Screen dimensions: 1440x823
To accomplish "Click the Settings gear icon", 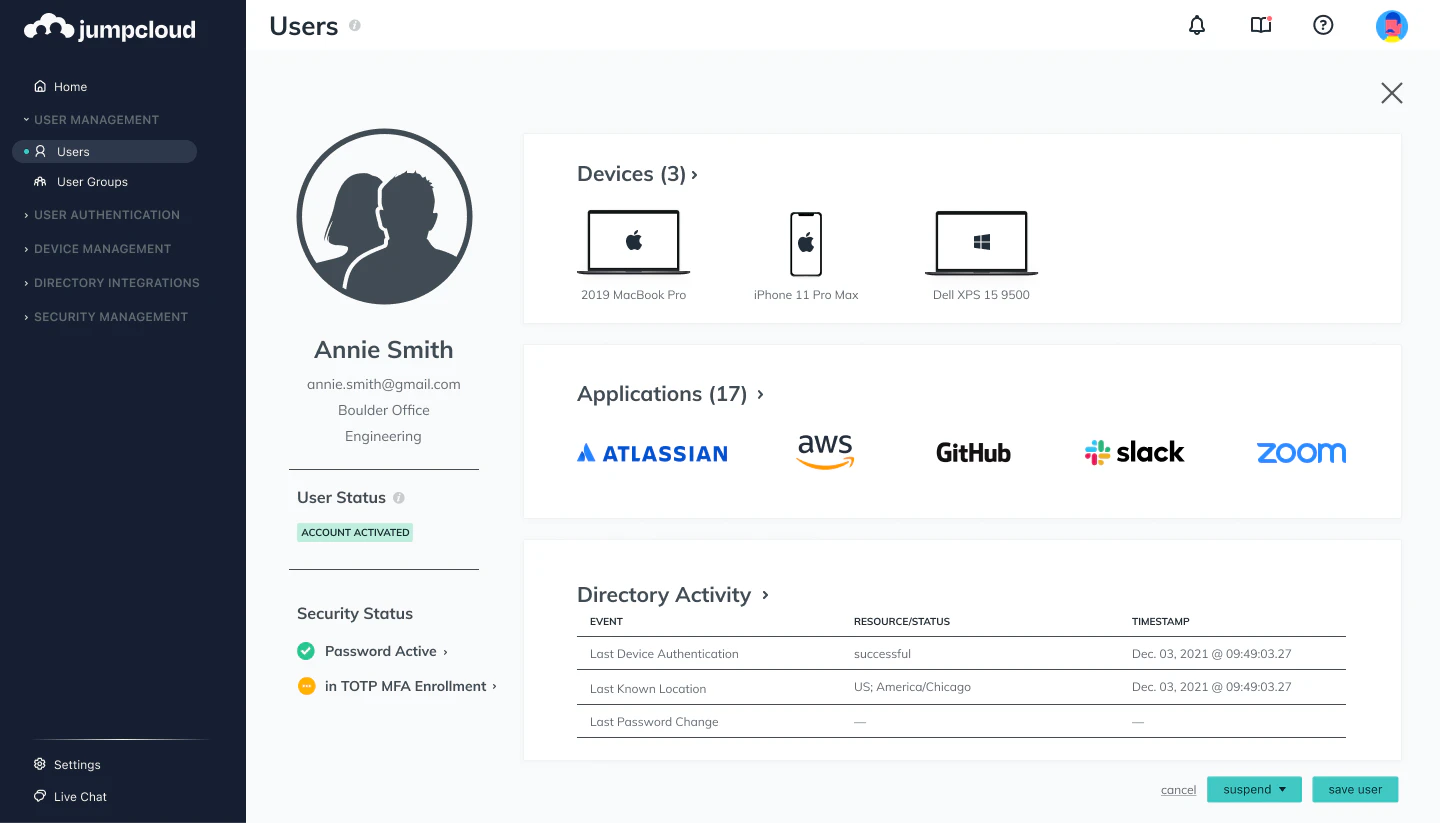I will point(39,764).
